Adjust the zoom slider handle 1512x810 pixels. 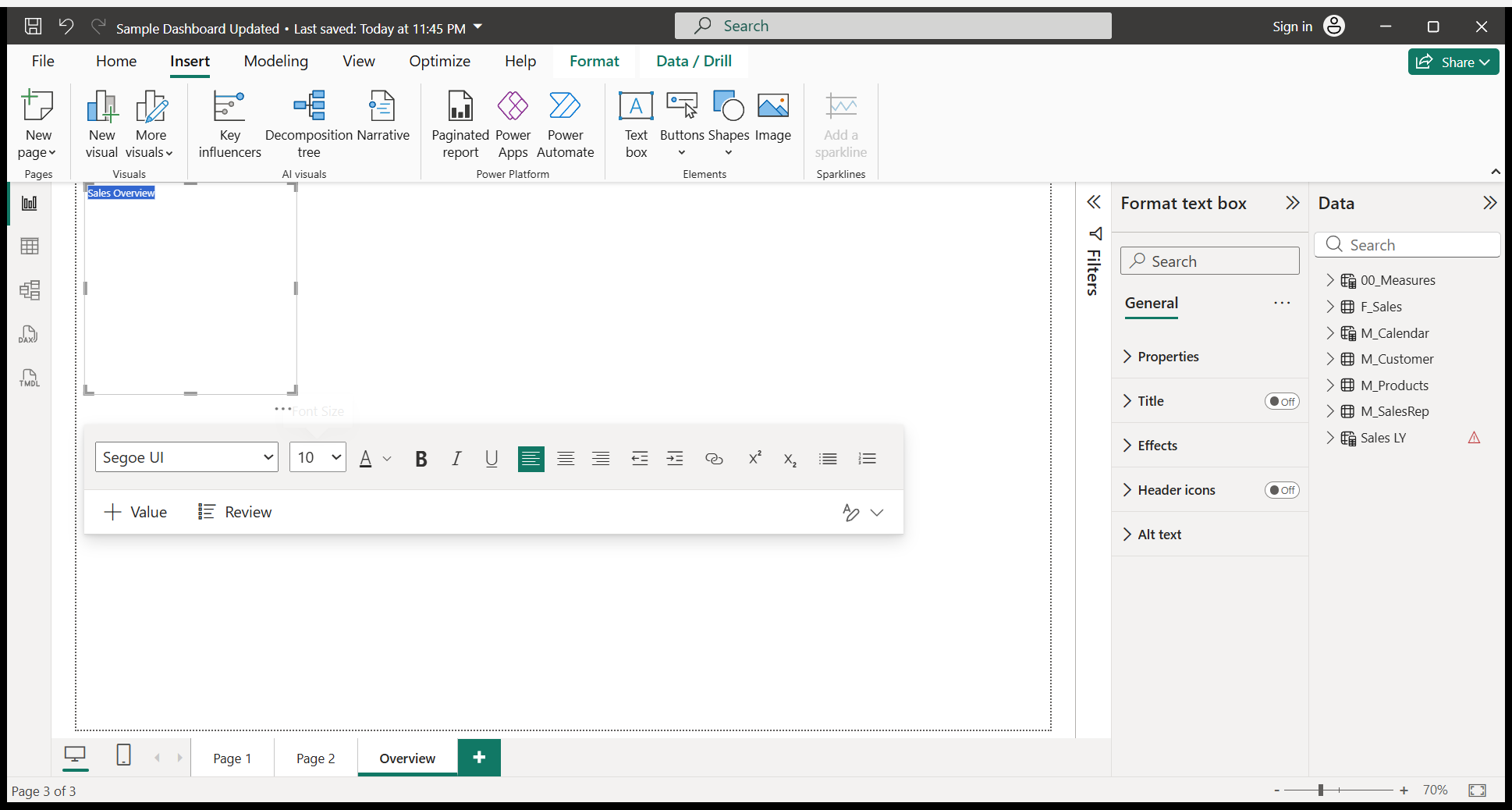pos(1321,790)
